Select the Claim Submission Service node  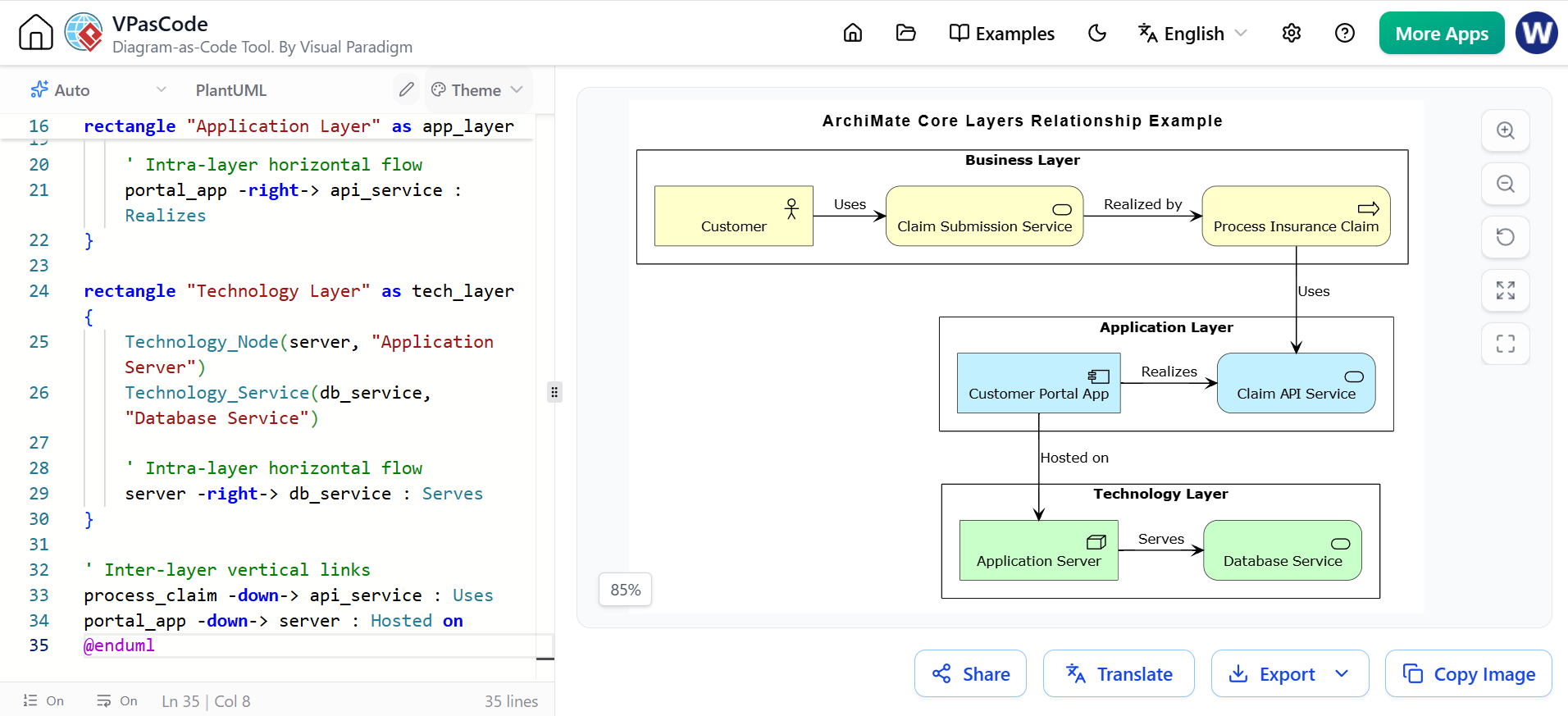click(x=984, y=216)
